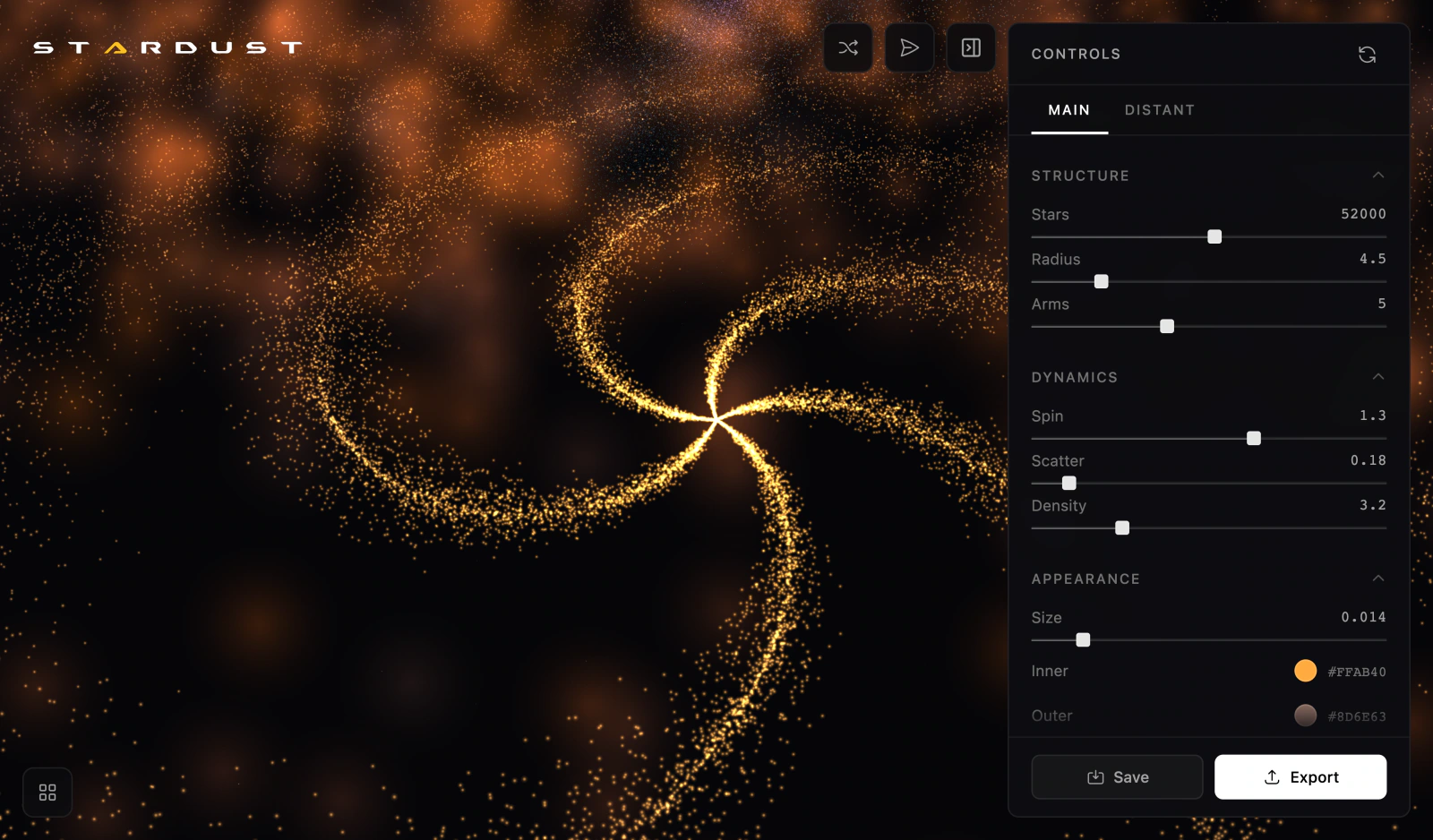Screen dimensions: 1433x840
Task: Collapse the Structure section
Action: [x=1378, y=176]
